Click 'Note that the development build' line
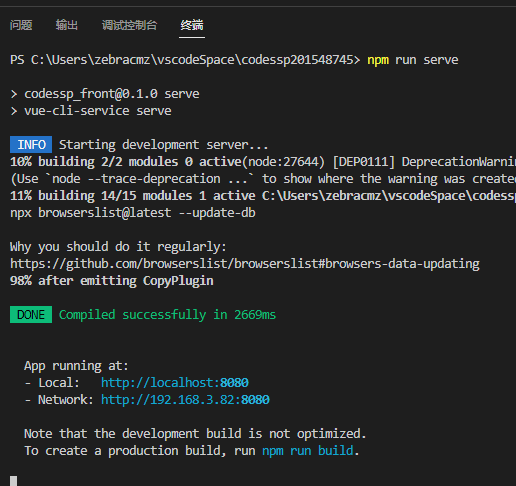 click(195, 434)
